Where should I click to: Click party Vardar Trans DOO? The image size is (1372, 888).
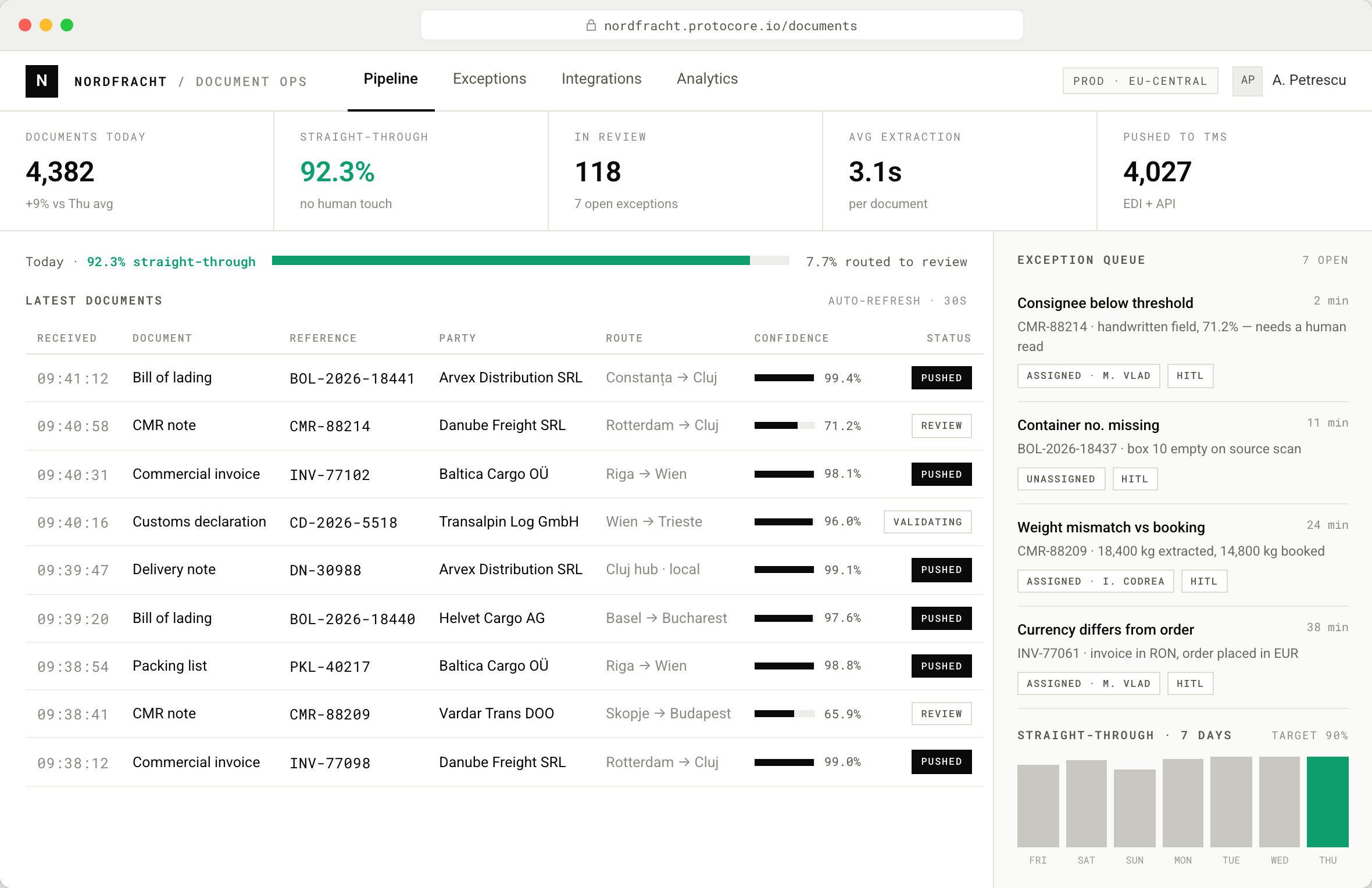pyautogui.click(x=496, y=714)
